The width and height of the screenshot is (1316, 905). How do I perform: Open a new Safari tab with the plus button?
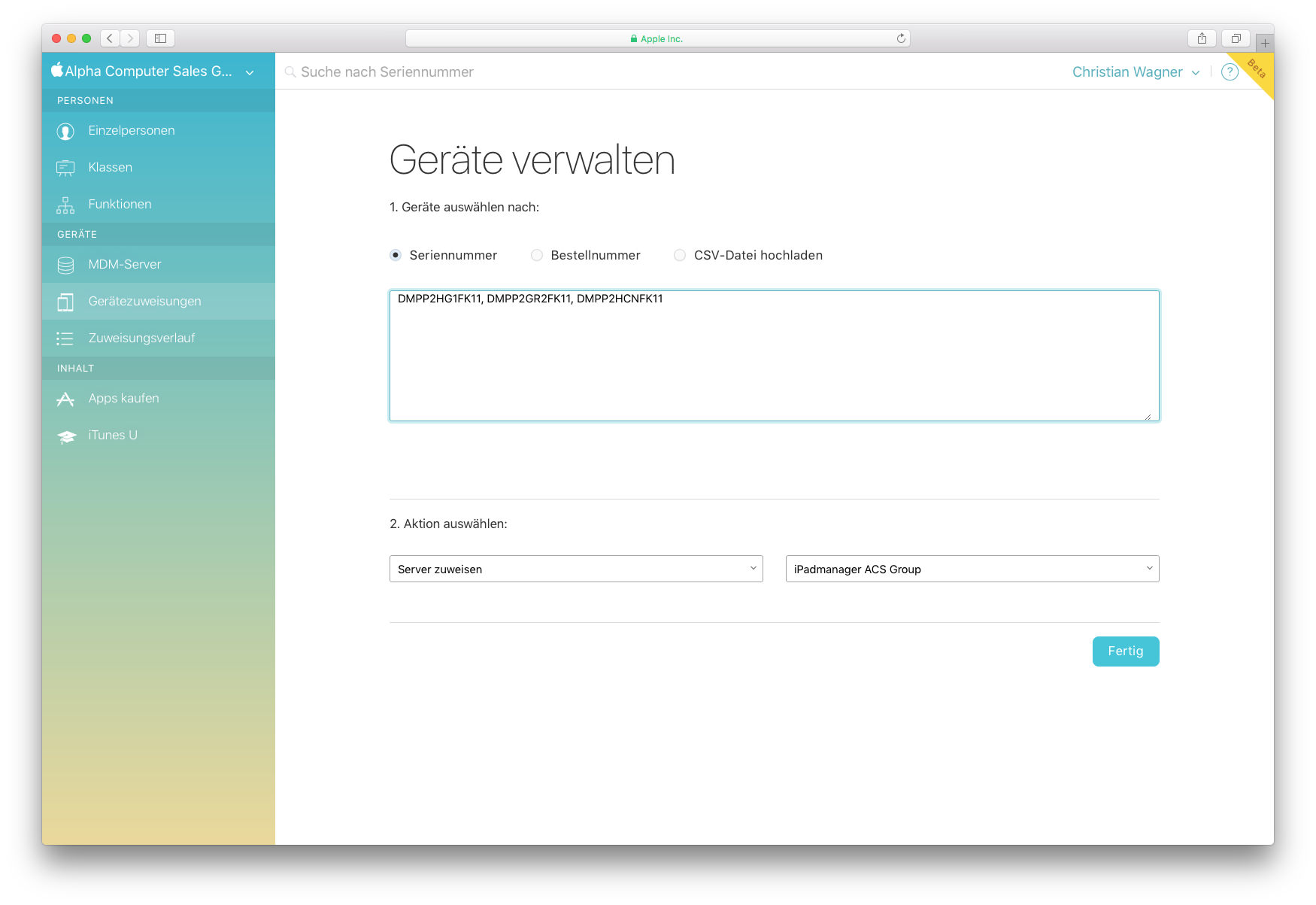pos(1265,43)
